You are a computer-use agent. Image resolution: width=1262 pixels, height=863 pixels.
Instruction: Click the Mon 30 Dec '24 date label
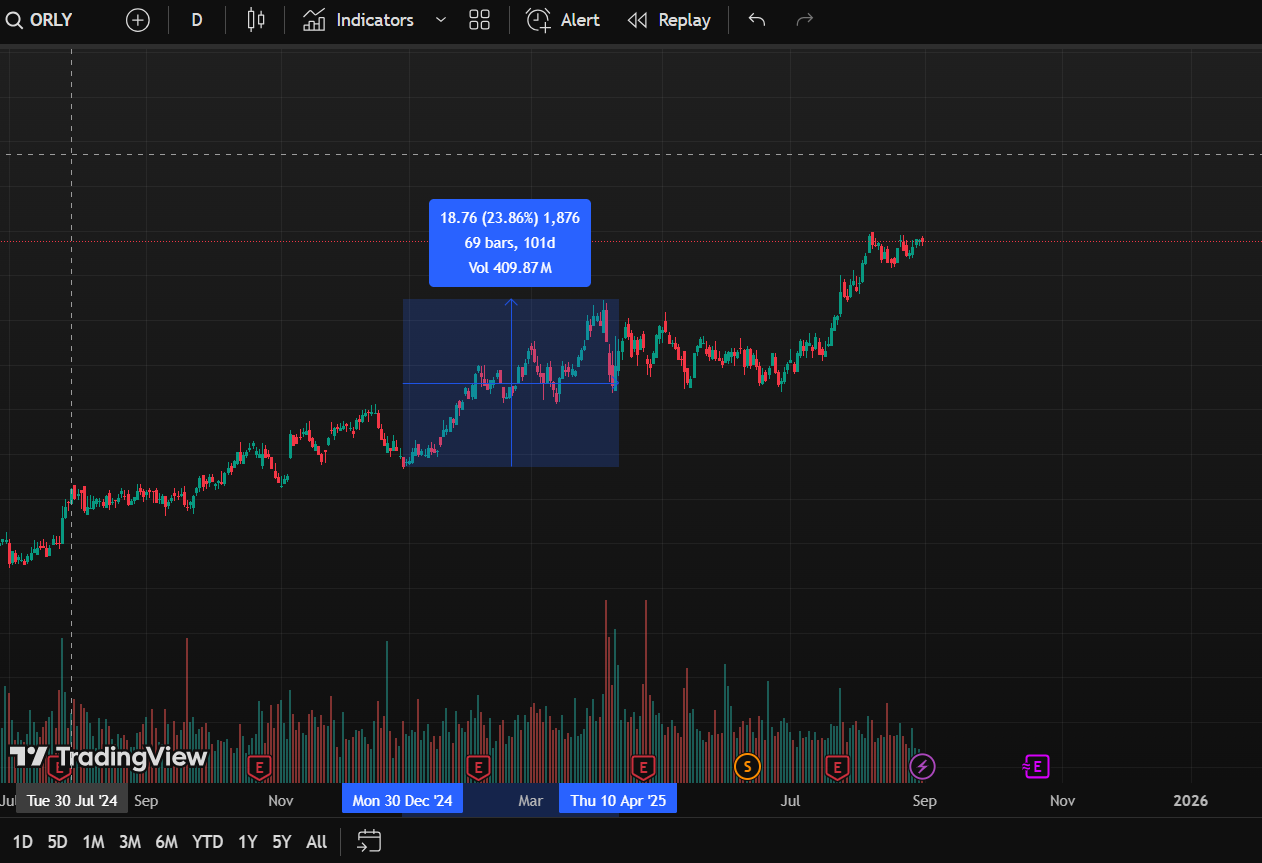pyautogui.click(x=402, y=801)
